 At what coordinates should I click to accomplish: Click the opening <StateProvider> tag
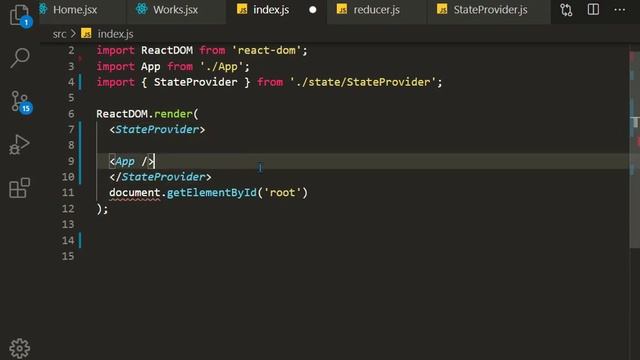click(157, 130)
